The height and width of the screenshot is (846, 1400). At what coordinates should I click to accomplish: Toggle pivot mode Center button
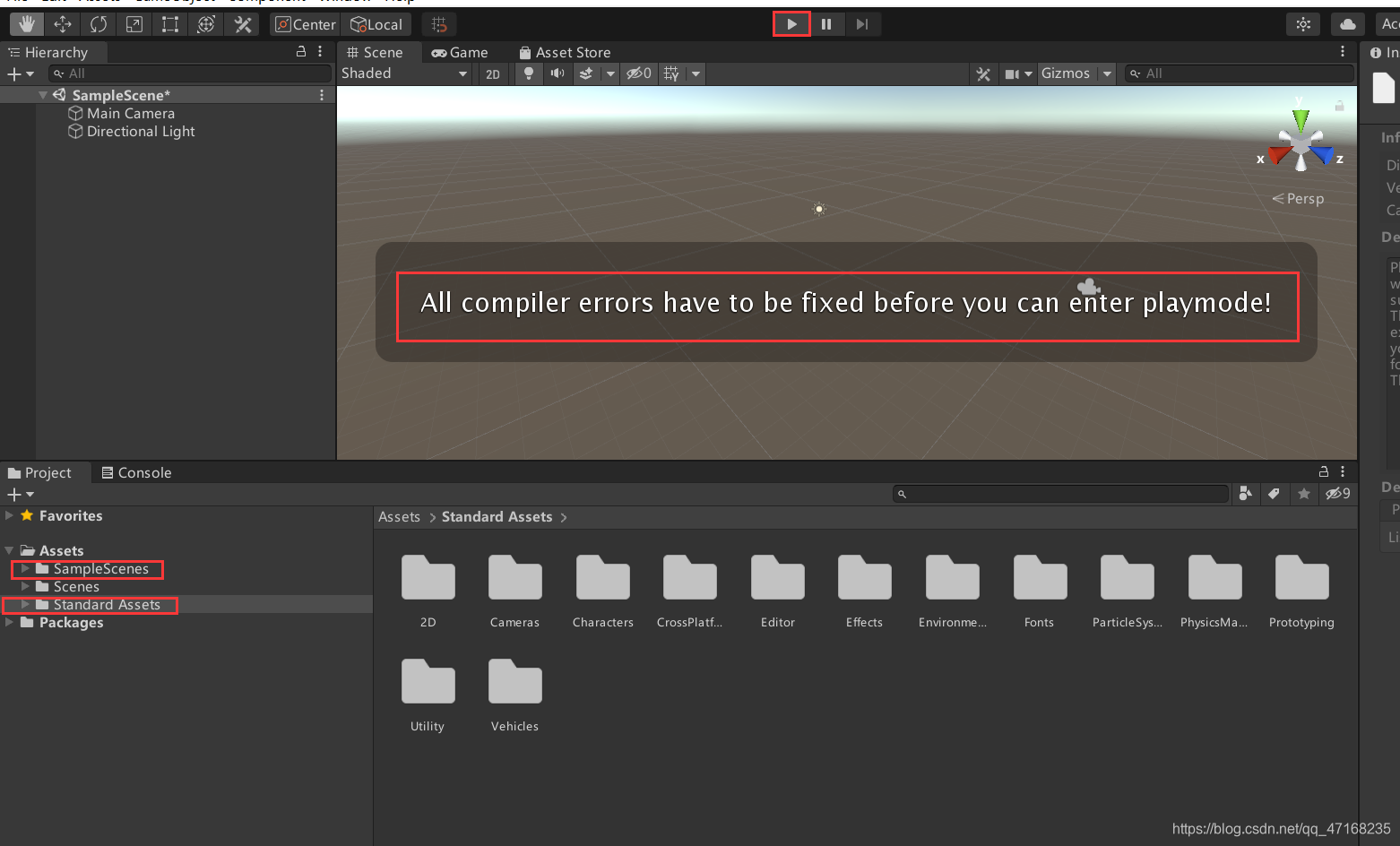tap(305, 24)
